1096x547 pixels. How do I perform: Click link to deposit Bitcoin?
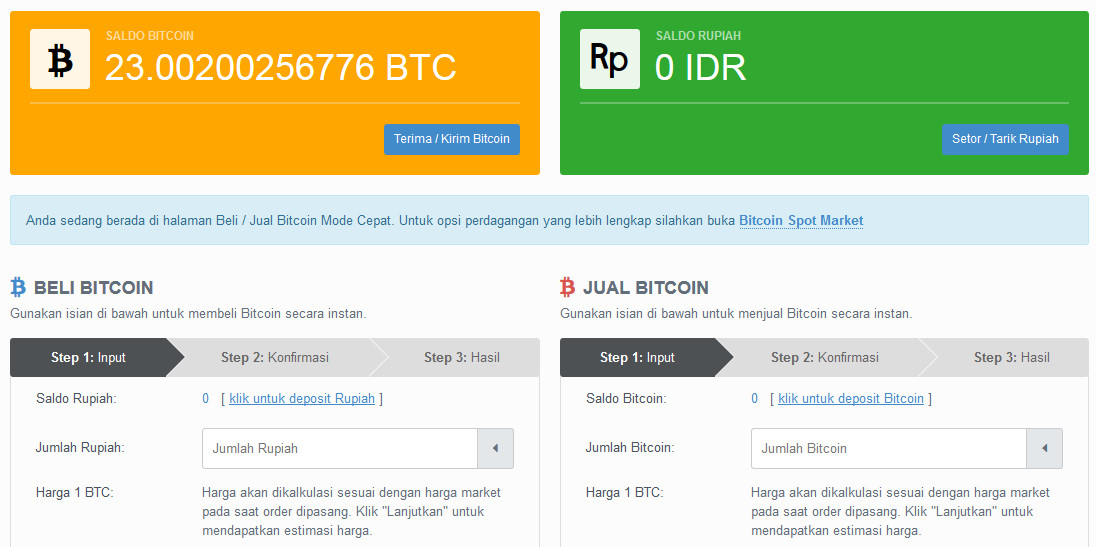coord(851,399)
